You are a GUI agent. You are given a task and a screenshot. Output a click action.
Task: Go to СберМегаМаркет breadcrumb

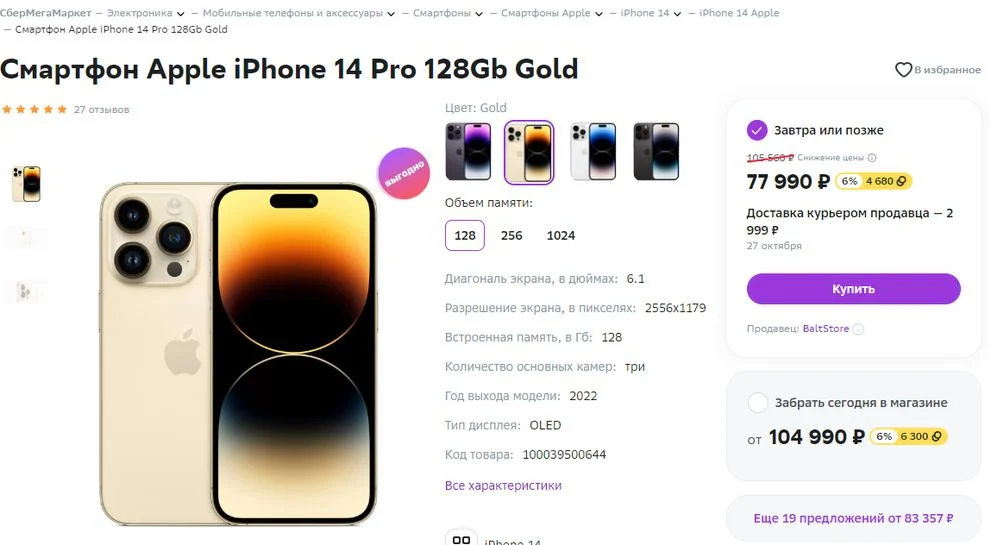(x=46, y=13)
